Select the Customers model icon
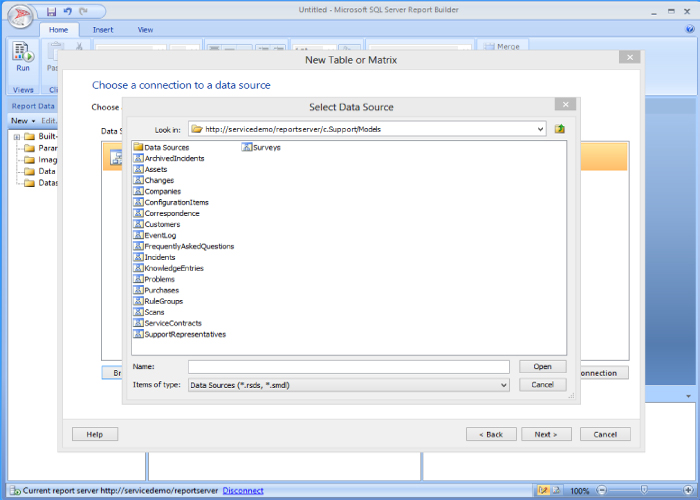The height and width of the screenshot is (500, 700). (139, 224)
